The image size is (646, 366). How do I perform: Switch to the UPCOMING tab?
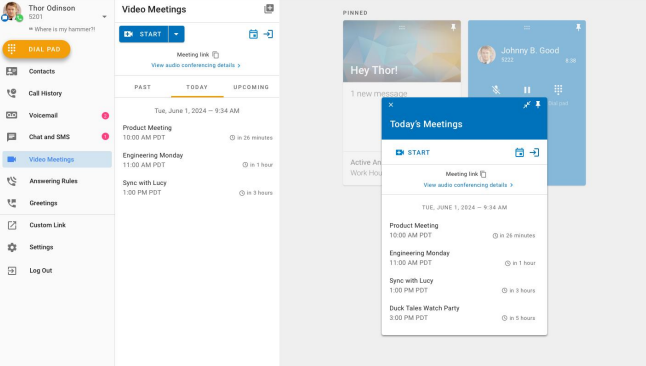pyautogui.click(x=251, y=87)
